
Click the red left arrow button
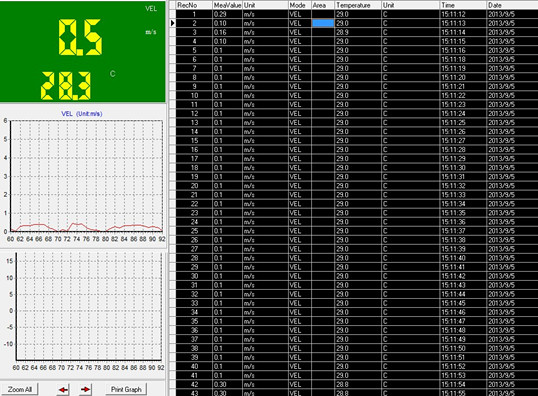pos(63,389)
